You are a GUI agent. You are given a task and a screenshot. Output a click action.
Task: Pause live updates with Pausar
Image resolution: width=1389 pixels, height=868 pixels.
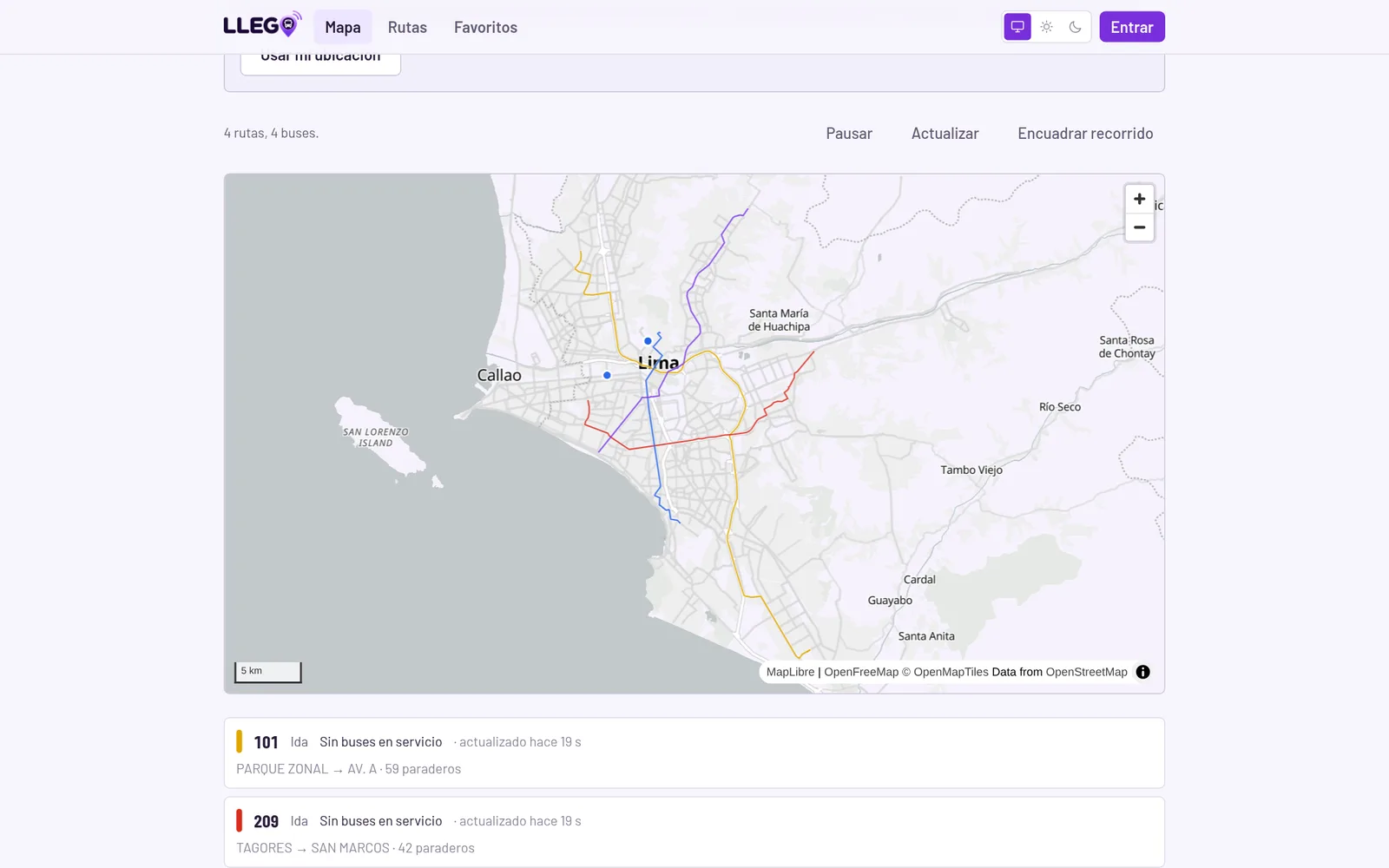[x=849, y=134]
